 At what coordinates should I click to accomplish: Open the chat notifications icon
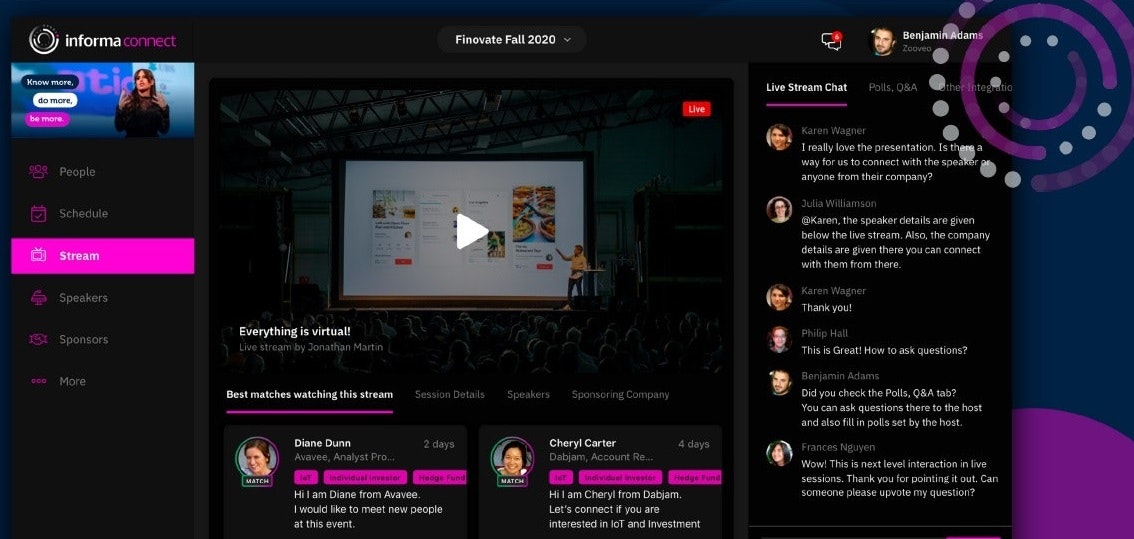(832, 41)
